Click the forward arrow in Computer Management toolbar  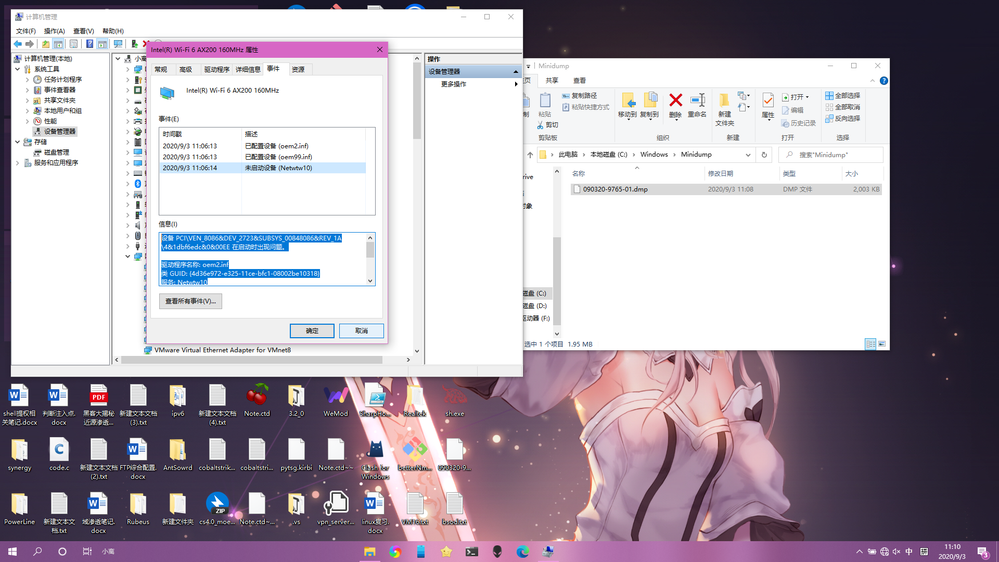(29, 44)
